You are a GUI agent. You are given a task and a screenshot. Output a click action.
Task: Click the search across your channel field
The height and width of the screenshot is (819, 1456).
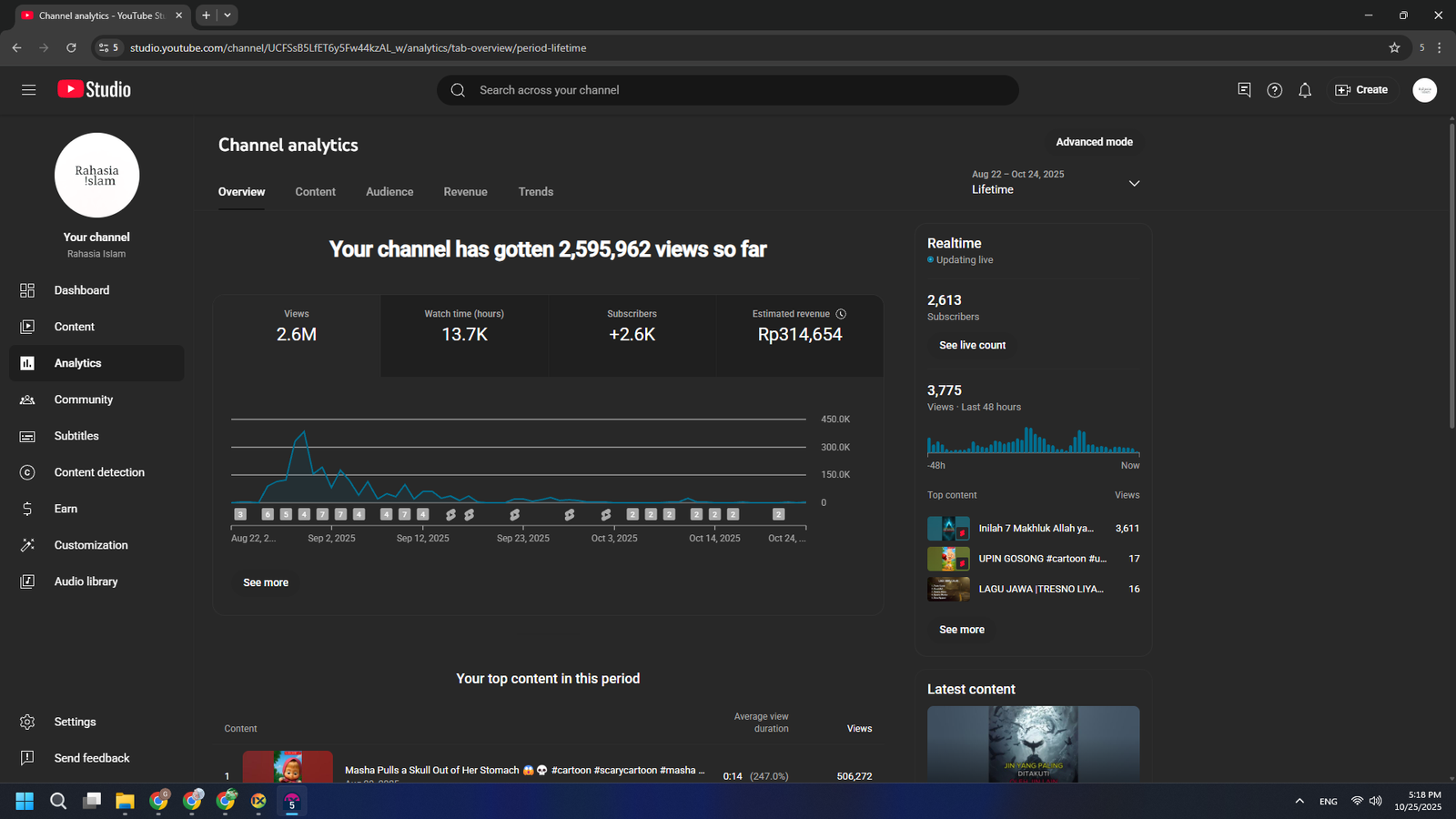coord(728,90)
